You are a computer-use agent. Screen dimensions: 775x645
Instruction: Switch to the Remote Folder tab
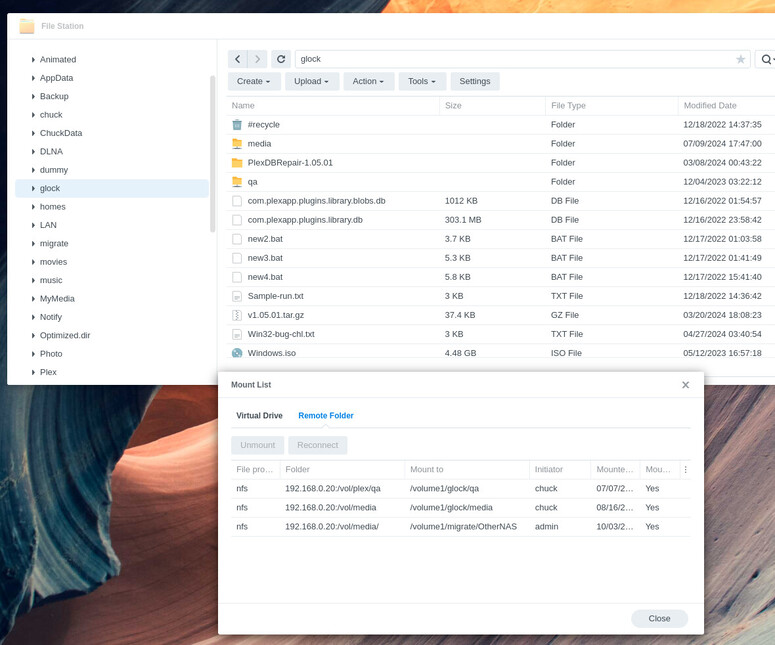click(326, 416)
